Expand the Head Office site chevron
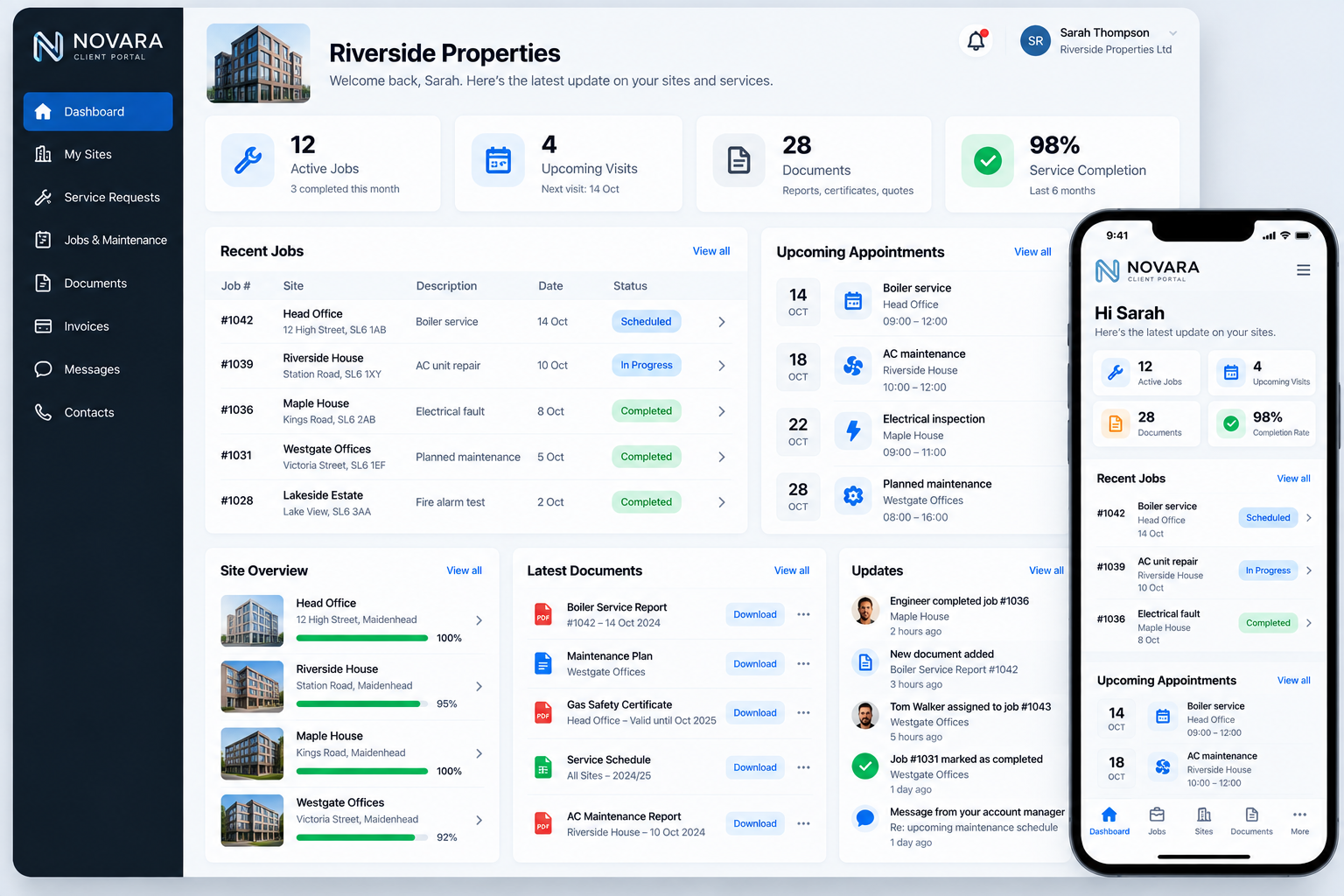Screen dimensions: 1344x896 (x=479, y=620)
